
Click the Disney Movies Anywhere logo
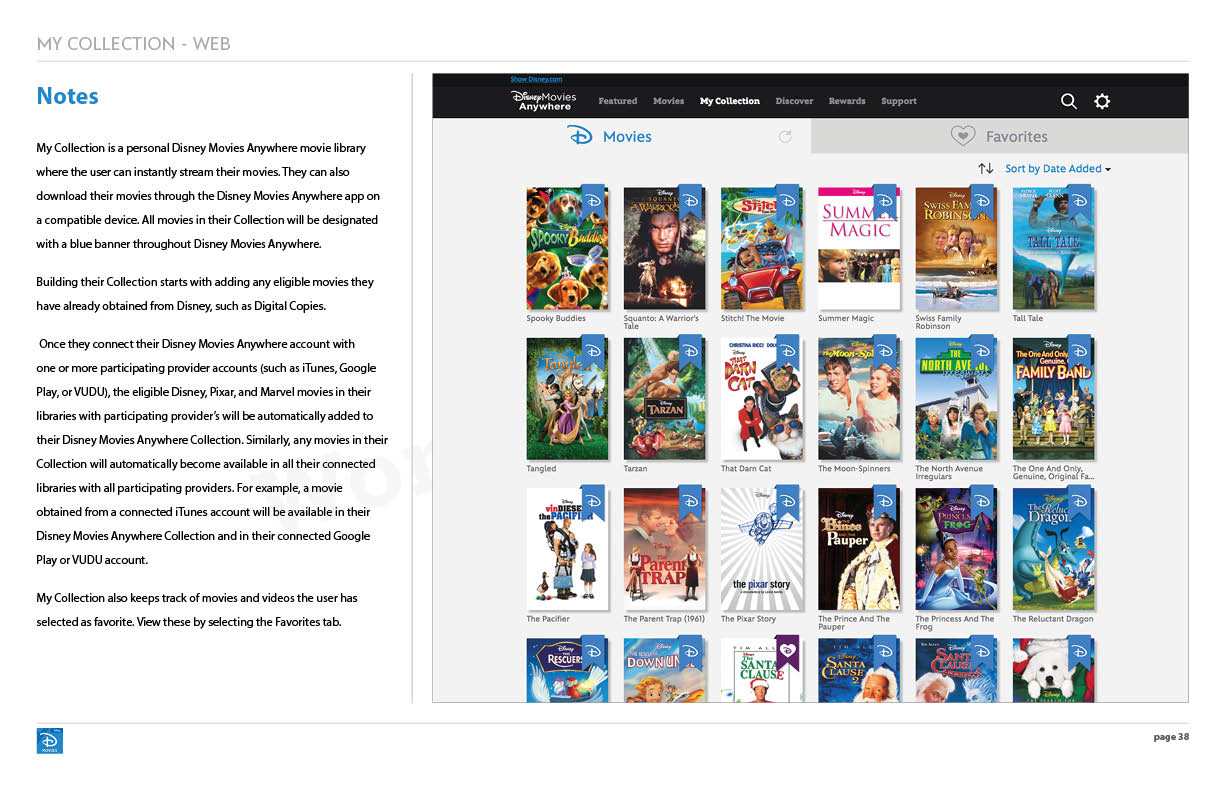[544, 100]
